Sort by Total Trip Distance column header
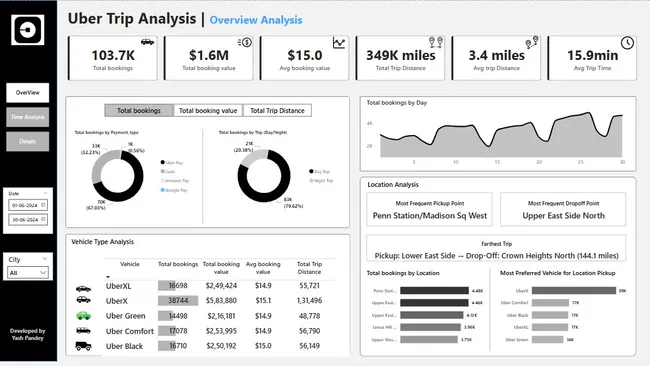Viewport: 650px width, 366px height. 309,268
